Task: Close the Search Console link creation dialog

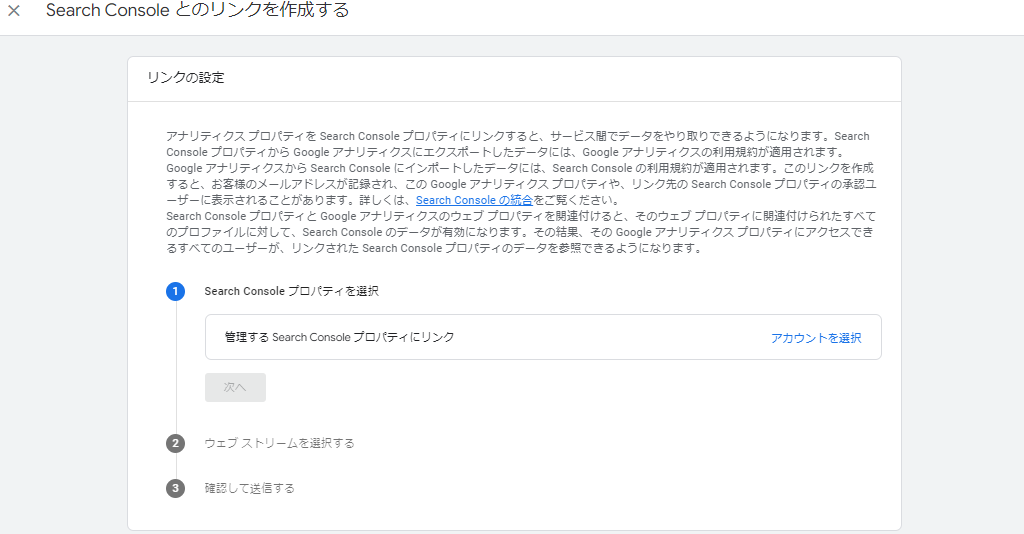Action: tap(14, 10)
